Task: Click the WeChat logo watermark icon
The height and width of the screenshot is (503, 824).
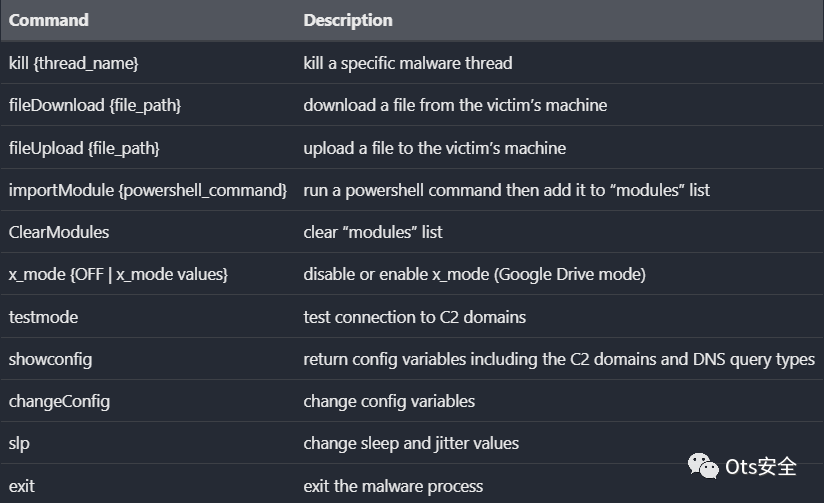Action: [705, 466]
